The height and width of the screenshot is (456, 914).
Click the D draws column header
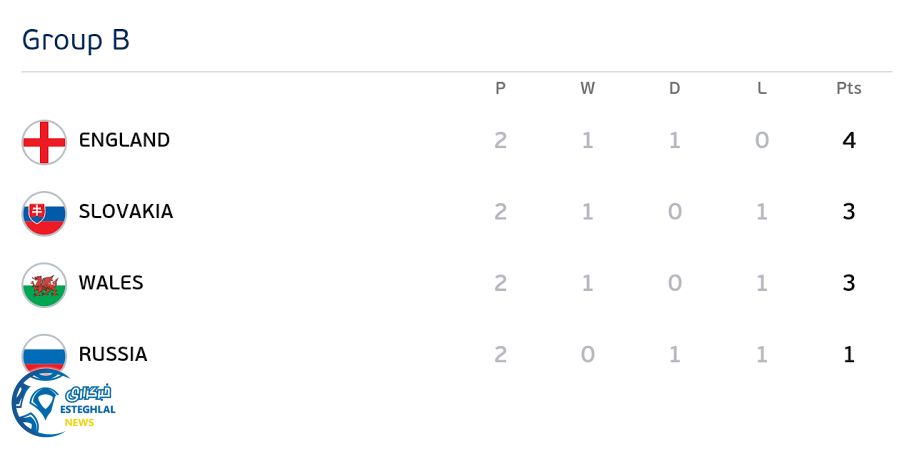(x=674, y=88)
